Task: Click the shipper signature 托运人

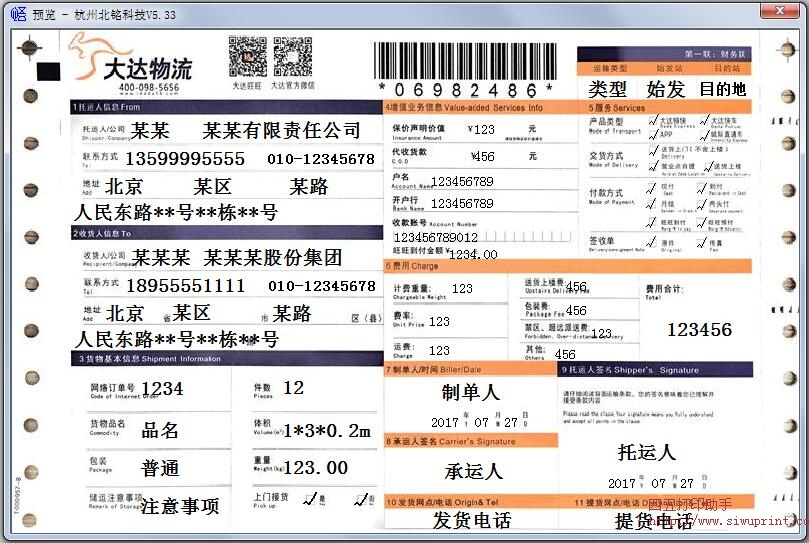Action: coord(646,452)
